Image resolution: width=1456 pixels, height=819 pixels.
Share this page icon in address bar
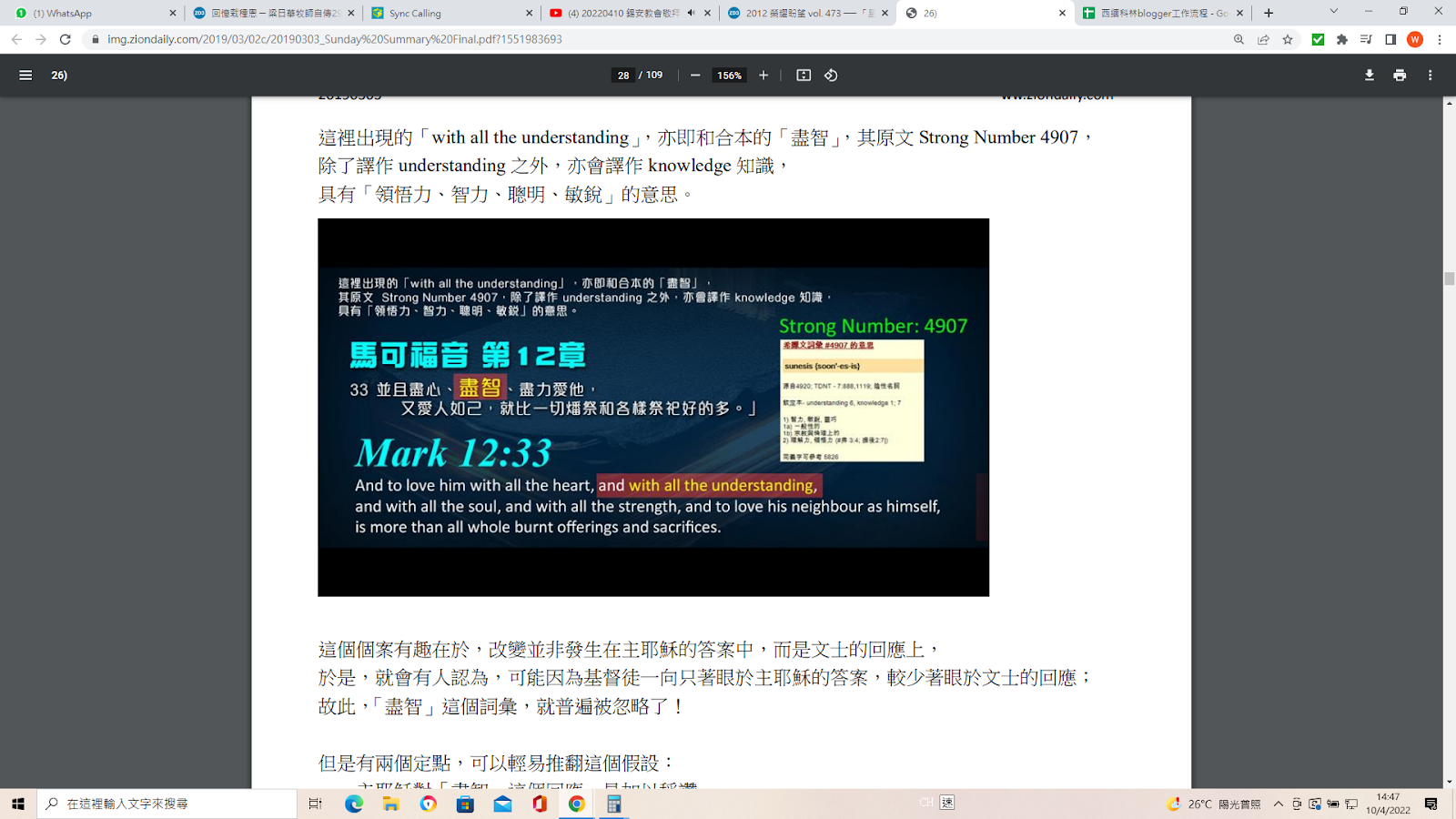(x=1263, y=39)
